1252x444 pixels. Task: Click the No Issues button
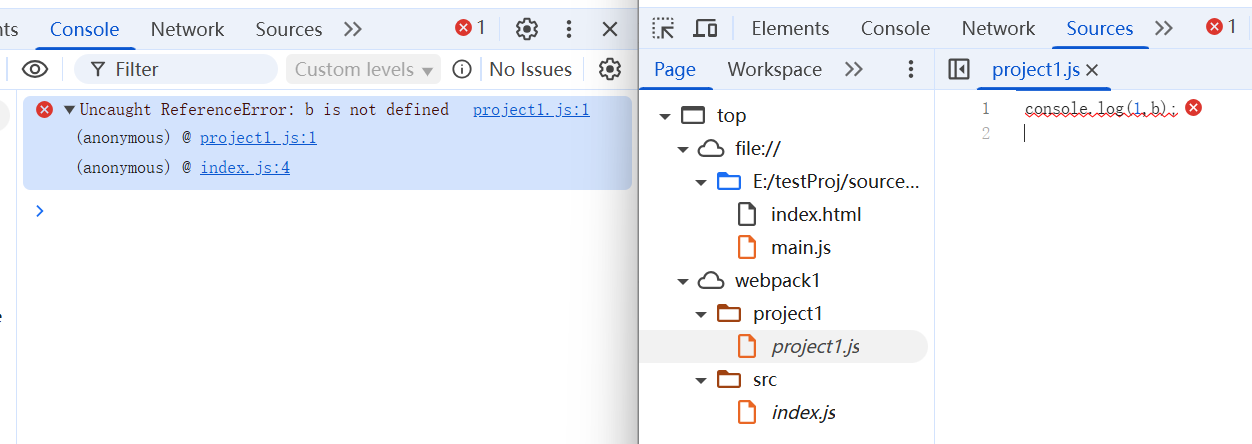click(x=530, y=69)
